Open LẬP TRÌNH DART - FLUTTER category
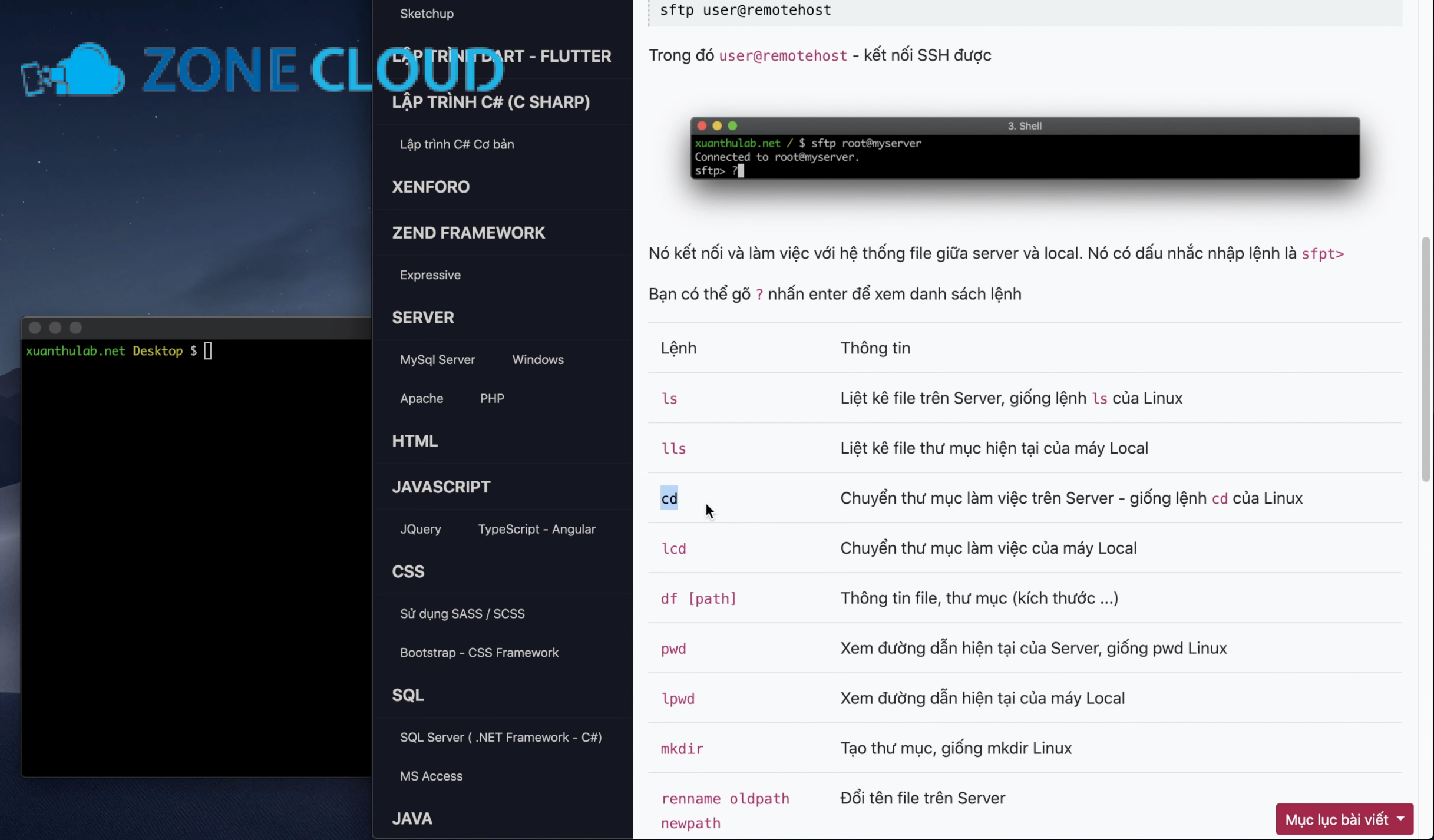This screenshot has height=840, width=1434. click(x=501, y=56)
